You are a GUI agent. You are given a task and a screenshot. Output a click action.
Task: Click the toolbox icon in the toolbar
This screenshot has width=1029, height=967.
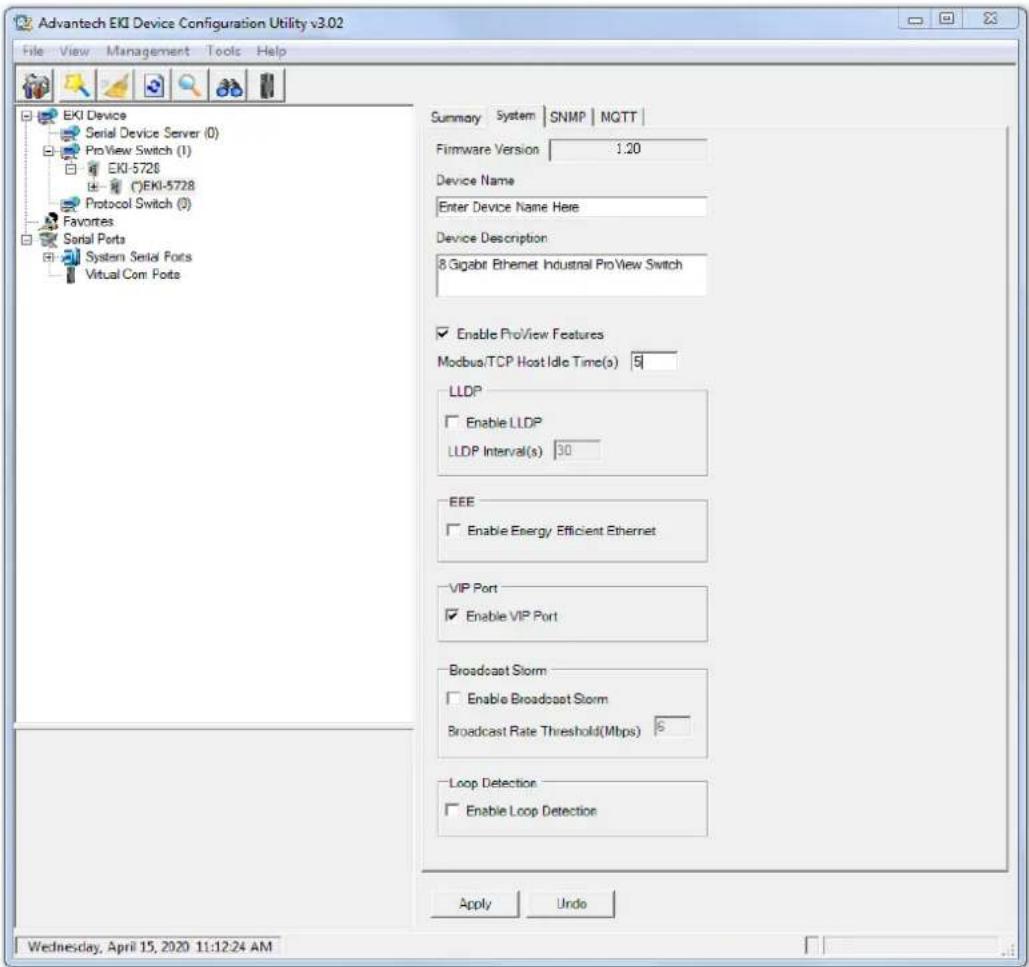36,86
